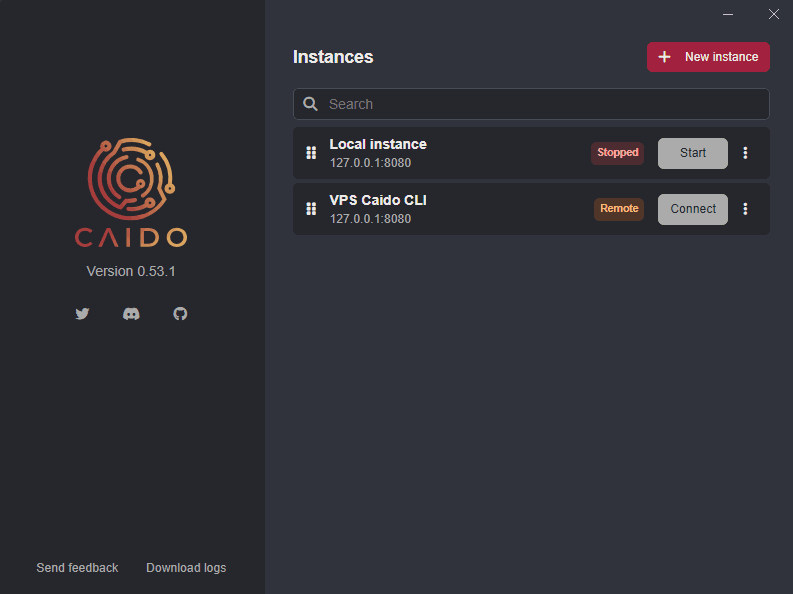Click the drag handle for VPS Caido CLI
This screenshot has width=793, height=594.
point(311,209)
